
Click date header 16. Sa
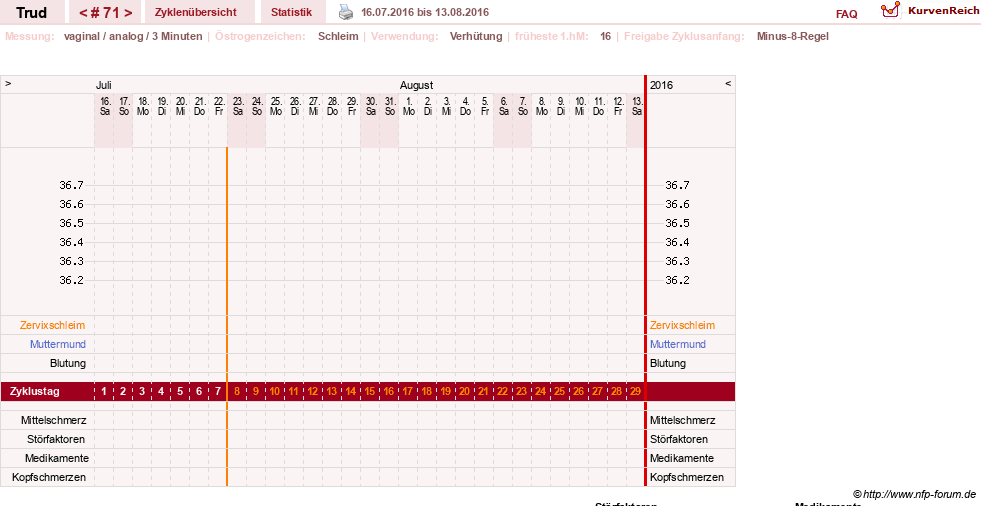pos(104,106)
